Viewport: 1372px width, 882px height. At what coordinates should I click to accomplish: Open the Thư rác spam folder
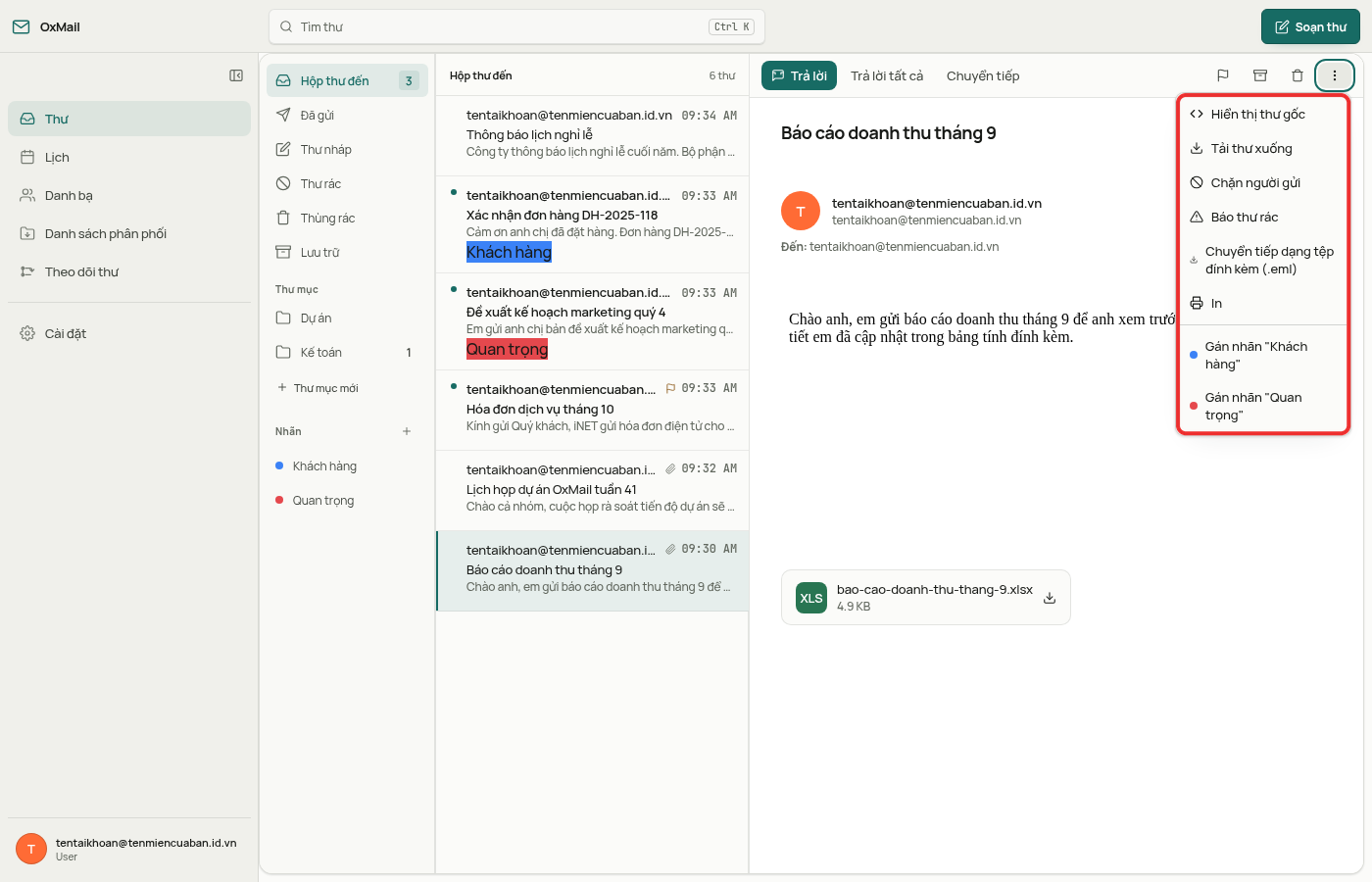[347, 183]
